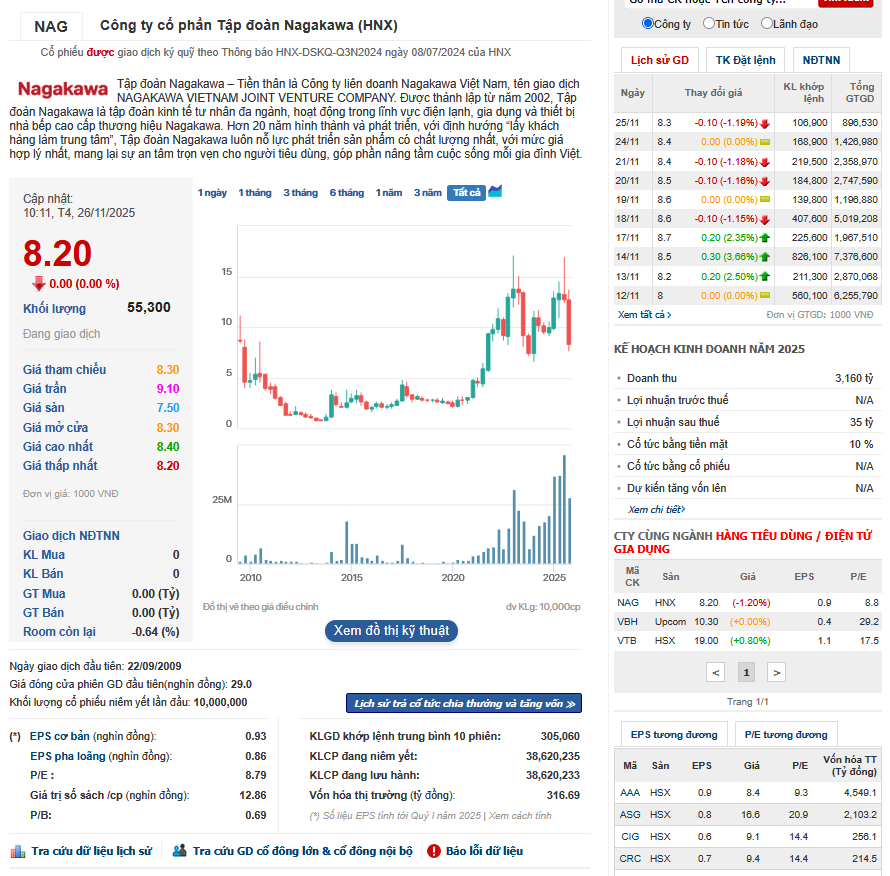Set chart range to 1 năm
This screenshot has width=890, height=876.
tap(389, 193)
